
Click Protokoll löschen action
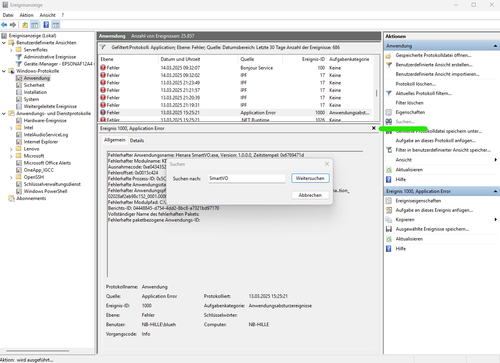[415, 84]
